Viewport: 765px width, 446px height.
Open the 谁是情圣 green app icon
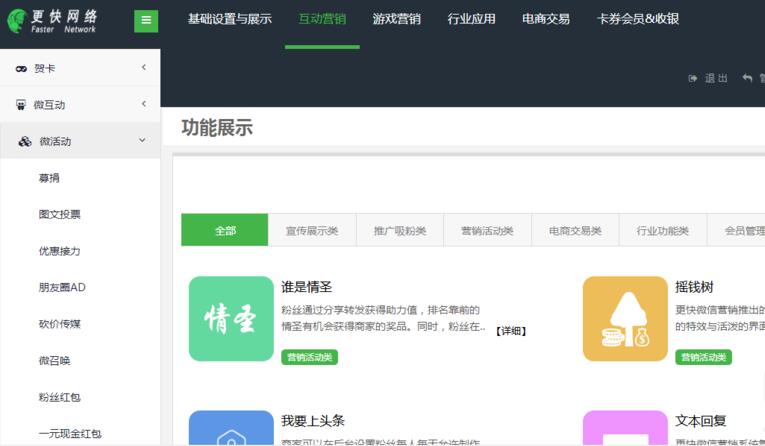pyautogui.click(x=231, y=318)
